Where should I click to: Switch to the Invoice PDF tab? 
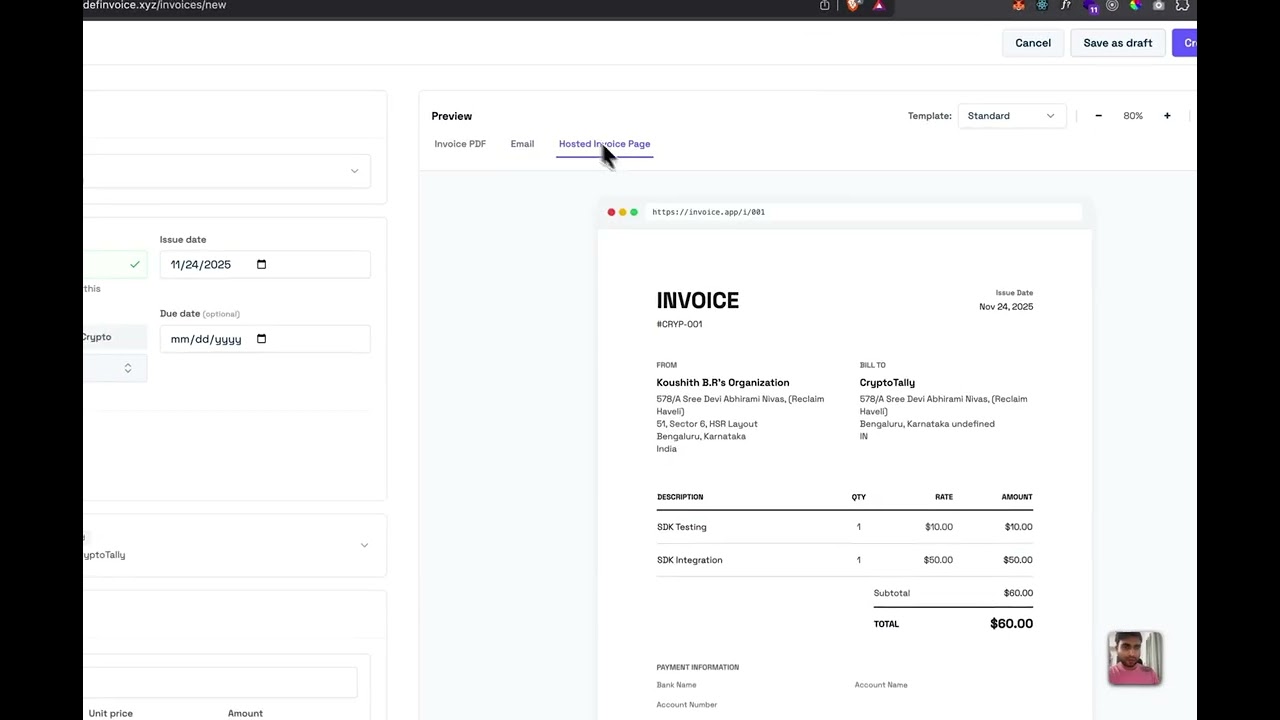[x=460, y=144]
